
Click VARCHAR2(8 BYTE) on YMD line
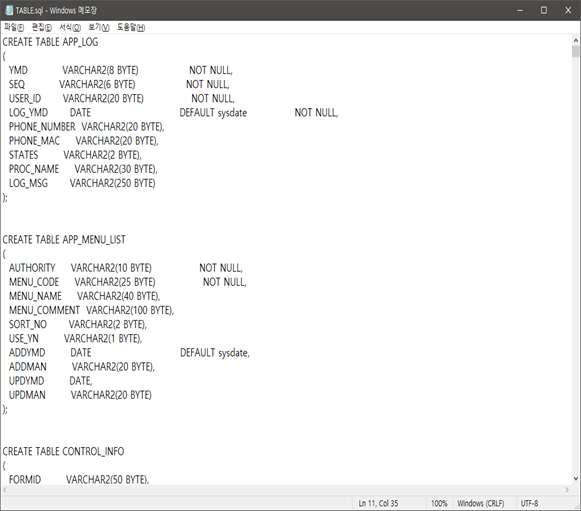100,70
